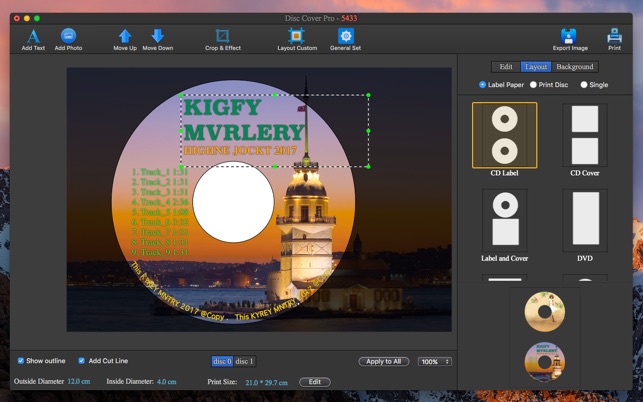Open the 100% zoom dropdown

[x=434, y=361]
